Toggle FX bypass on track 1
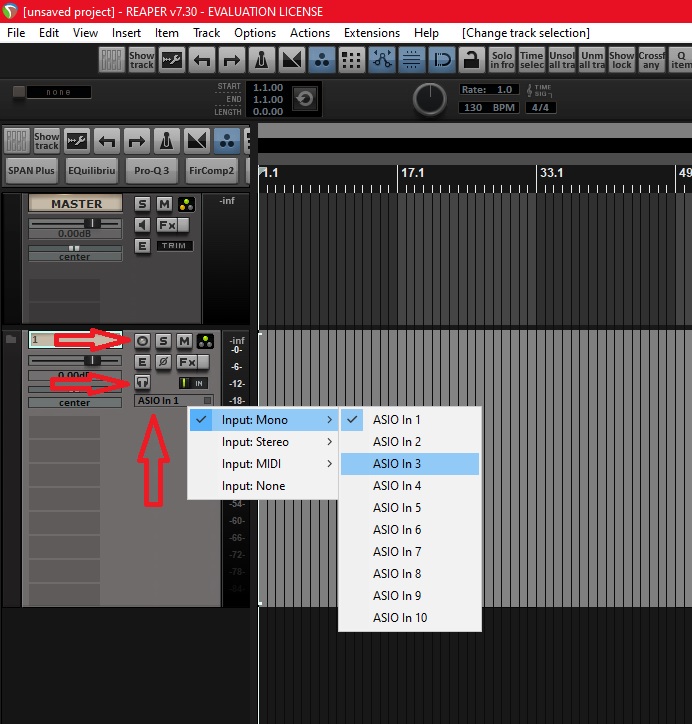This screenshot has height=724, width=692. 202,362
